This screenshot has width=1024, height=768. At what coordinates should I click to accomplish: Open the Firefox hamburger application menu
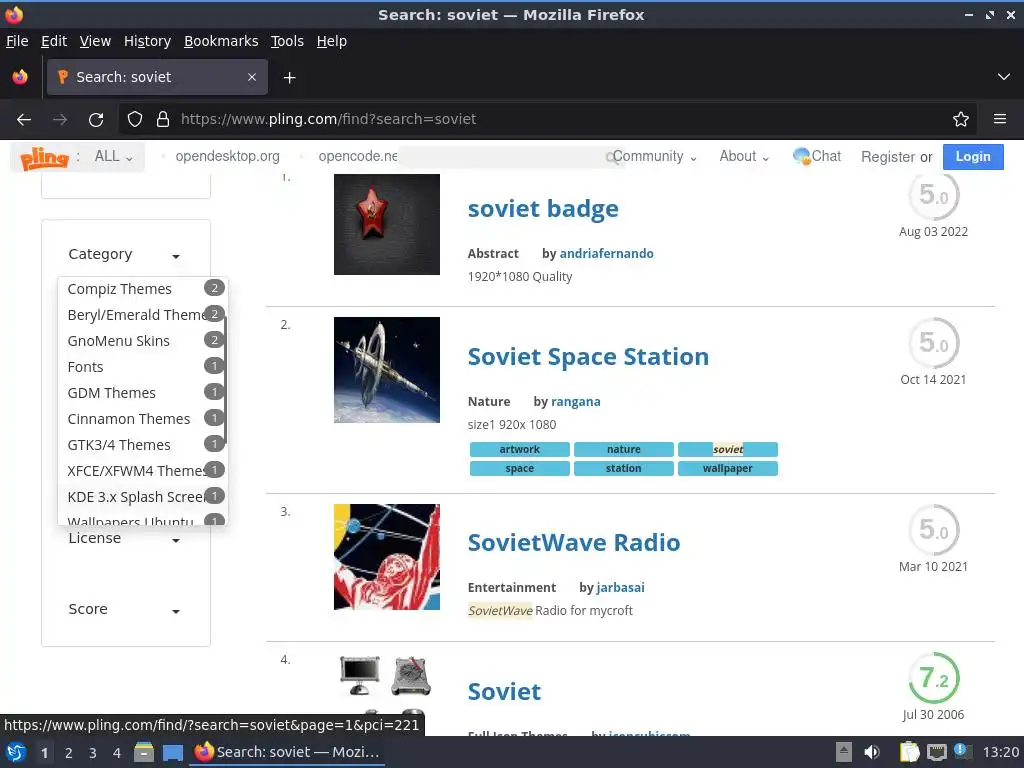(x=999, y=119)
